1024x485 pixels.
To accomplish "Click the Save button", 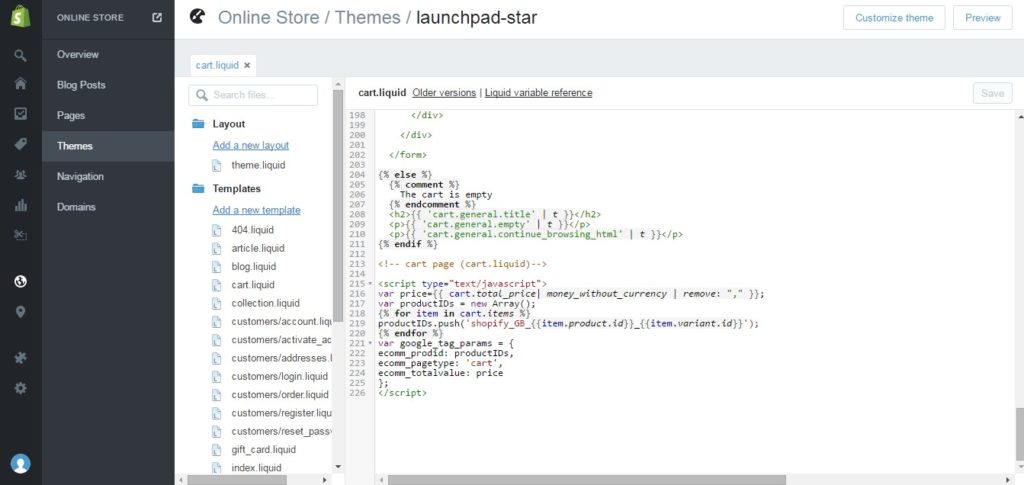I will pos(992,93).
